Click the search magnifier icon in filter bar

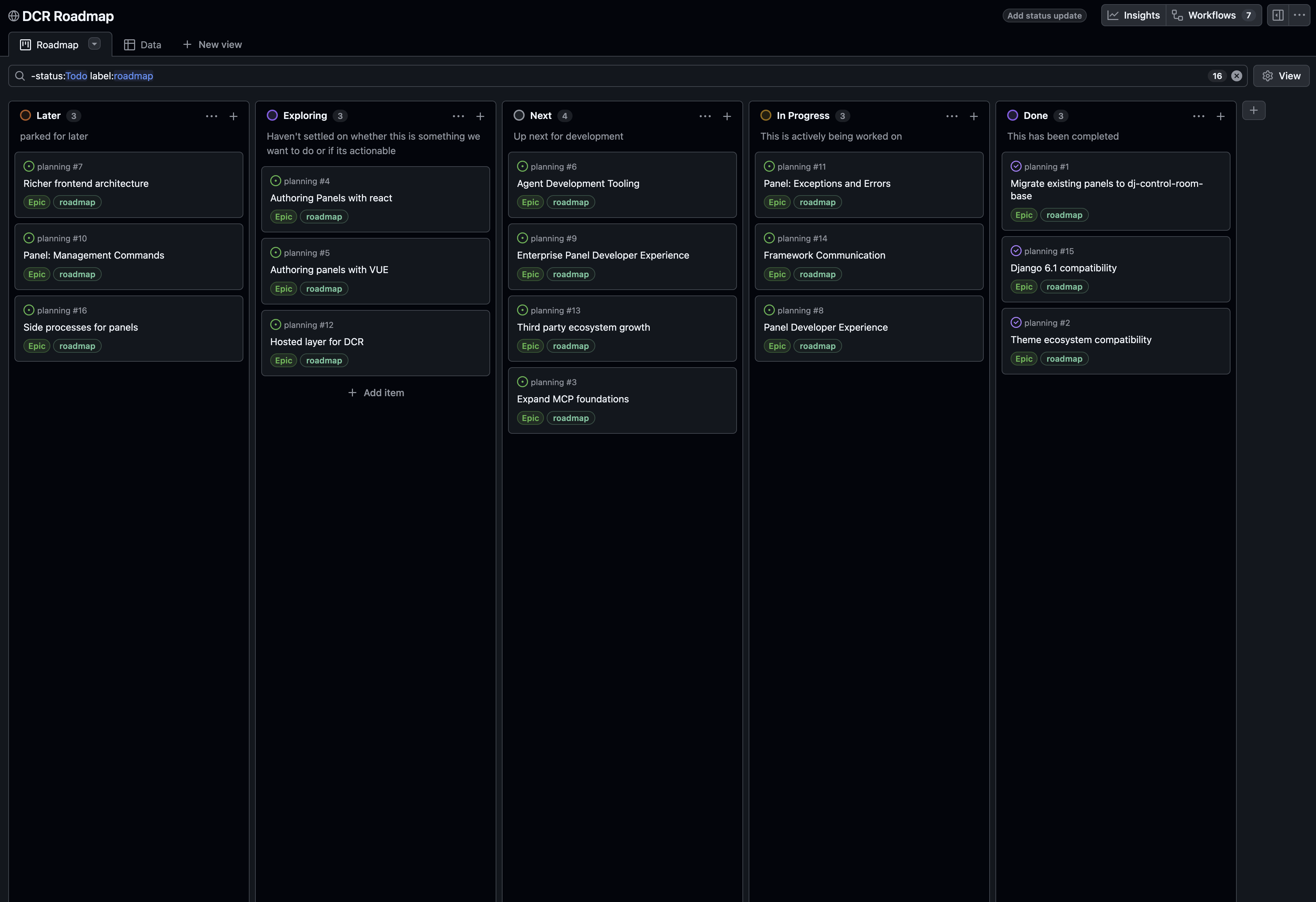click(20, 76)
